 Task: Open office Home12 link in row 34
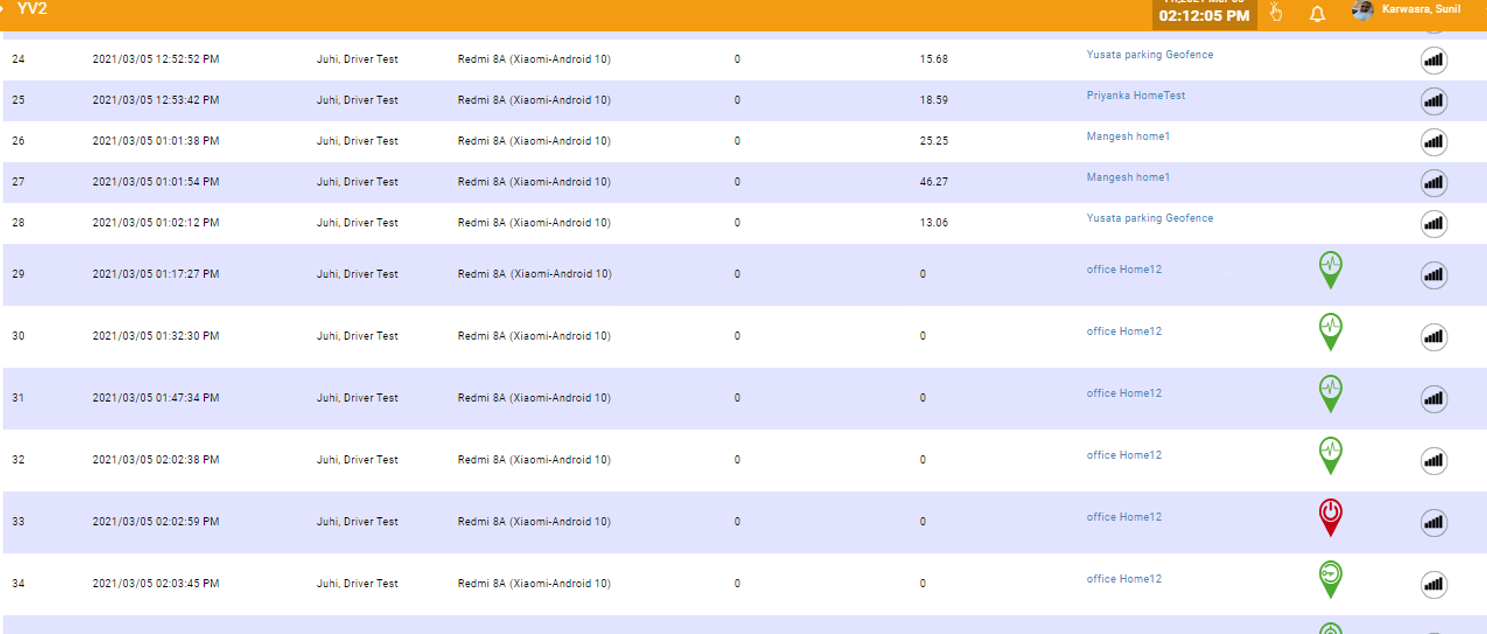click(x=1124, y=580)
